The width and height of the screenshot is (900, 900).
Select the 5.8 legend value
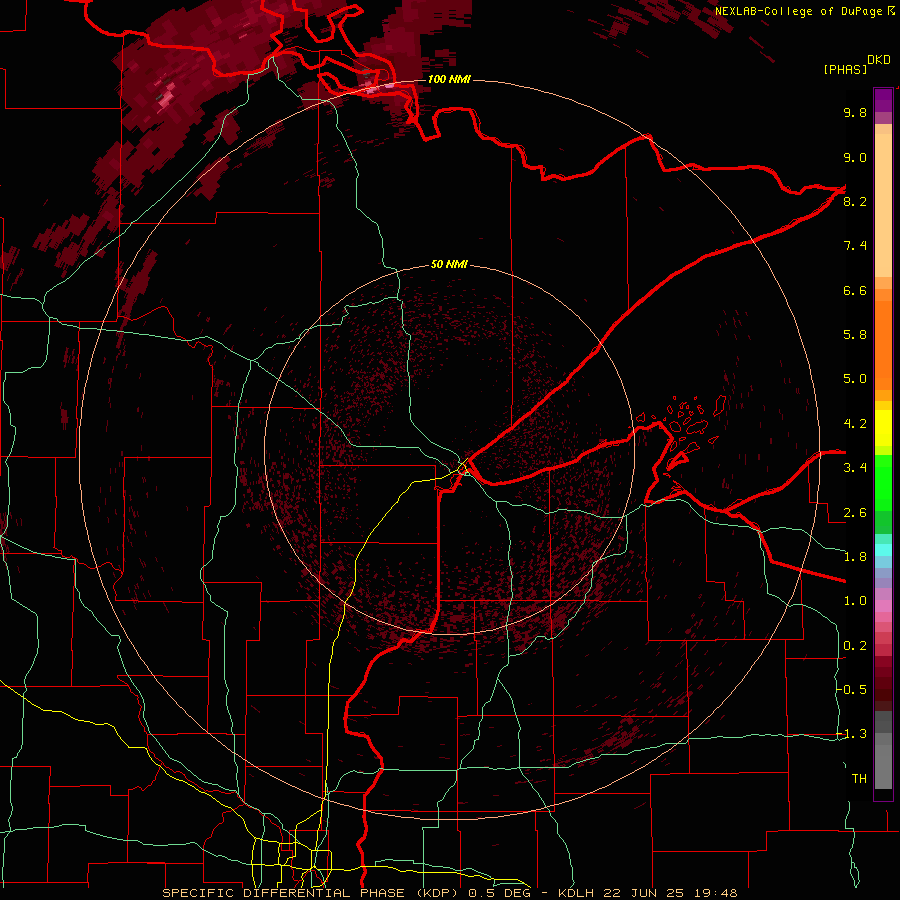coord(855,335)
